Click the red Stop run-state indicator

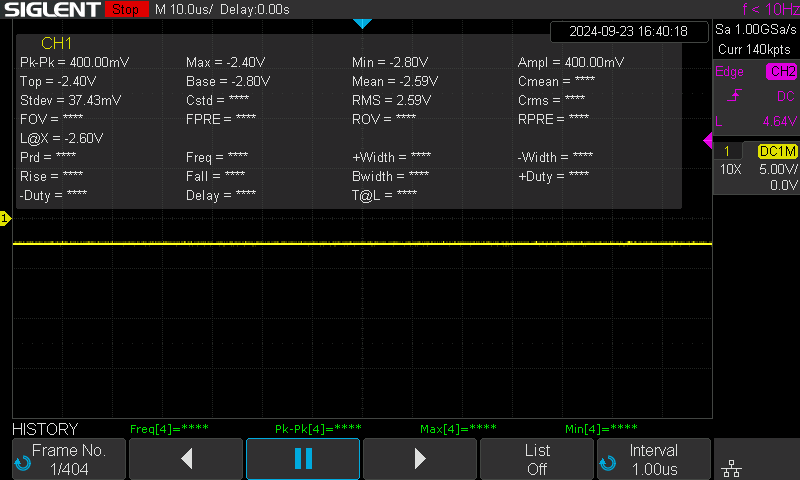coord(125,9)
